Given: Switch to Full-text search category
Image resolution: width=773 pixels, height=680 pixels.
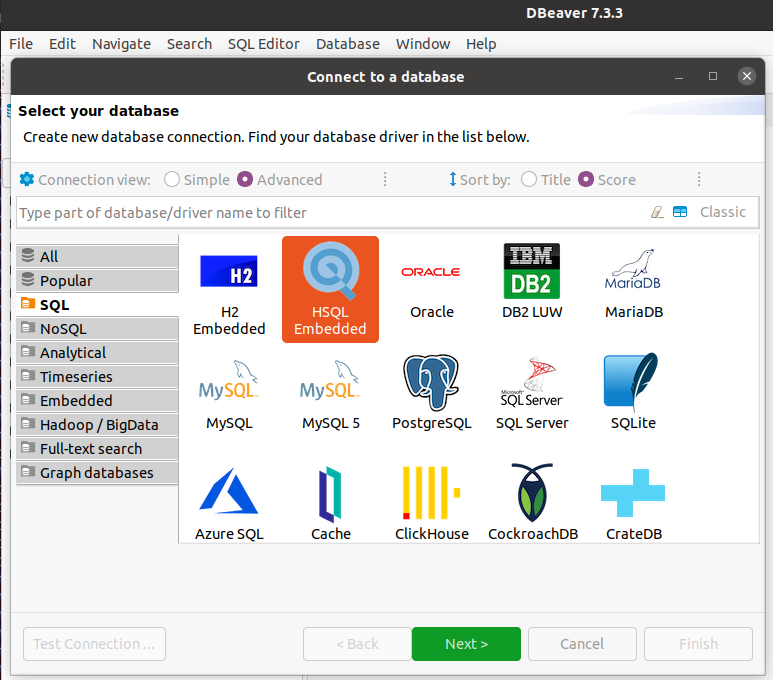Looking at the screenshot, I should [x=97, y=449].
